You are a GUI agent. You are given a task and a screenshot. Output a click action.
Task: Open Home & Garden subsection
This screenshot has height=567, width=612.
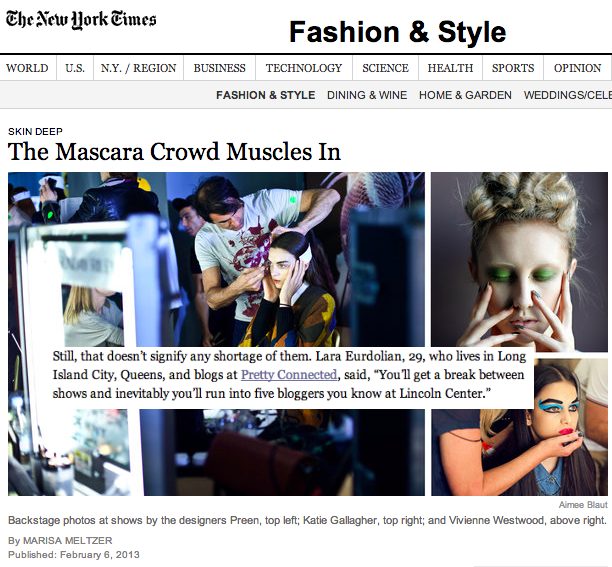tap(465, 95)
